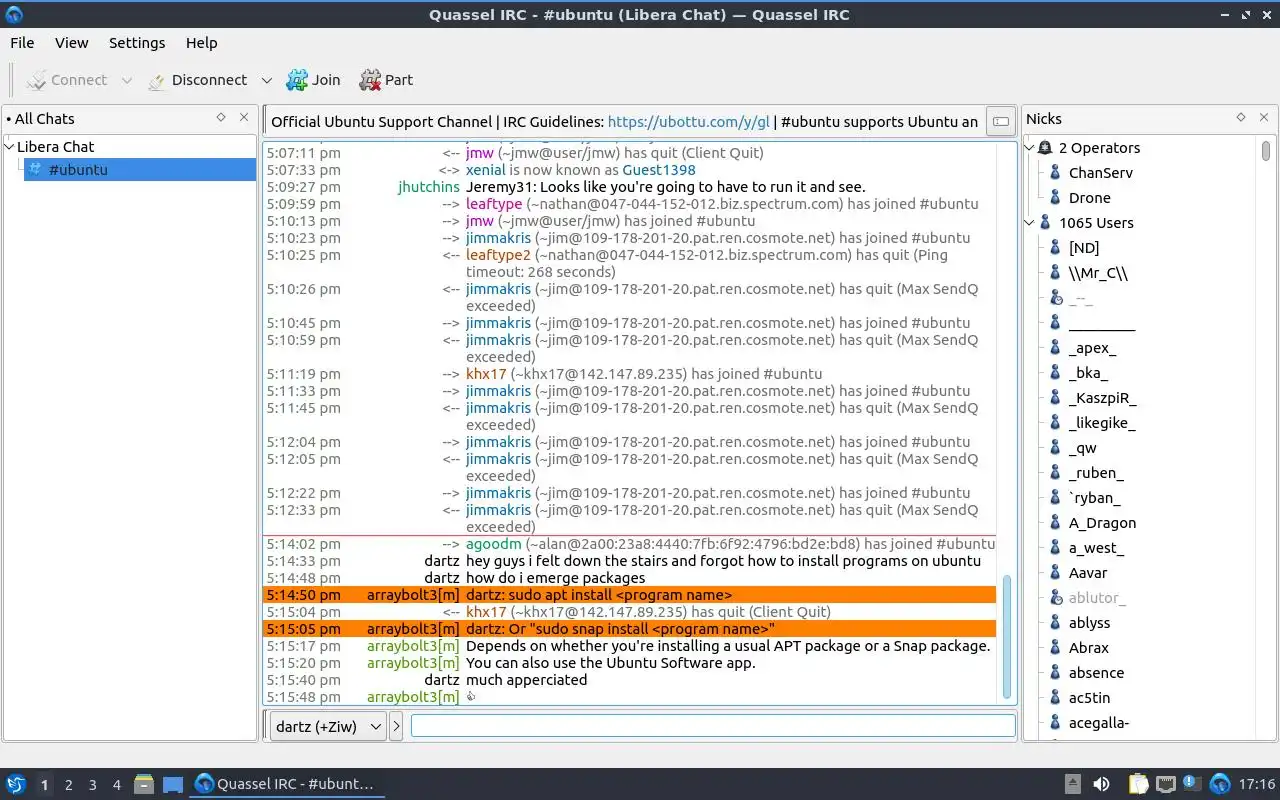The width and height of the screenshot is (1280, 800).
Task: Click the user icon next to A_Dragon
Action: pyautogui.click(x=1055, y=523)
